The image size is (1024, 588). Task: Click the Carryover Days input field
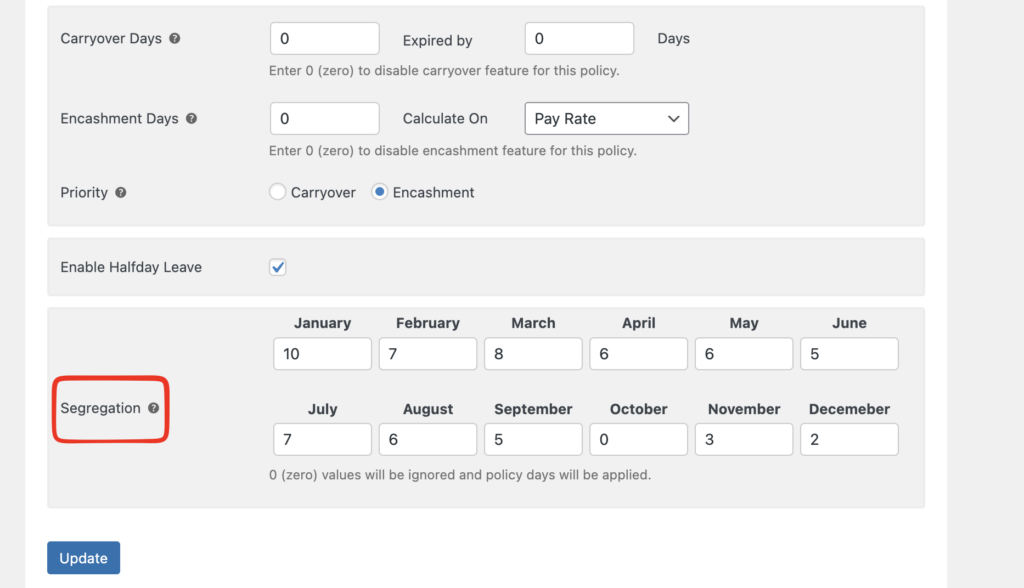click(324, 39)
